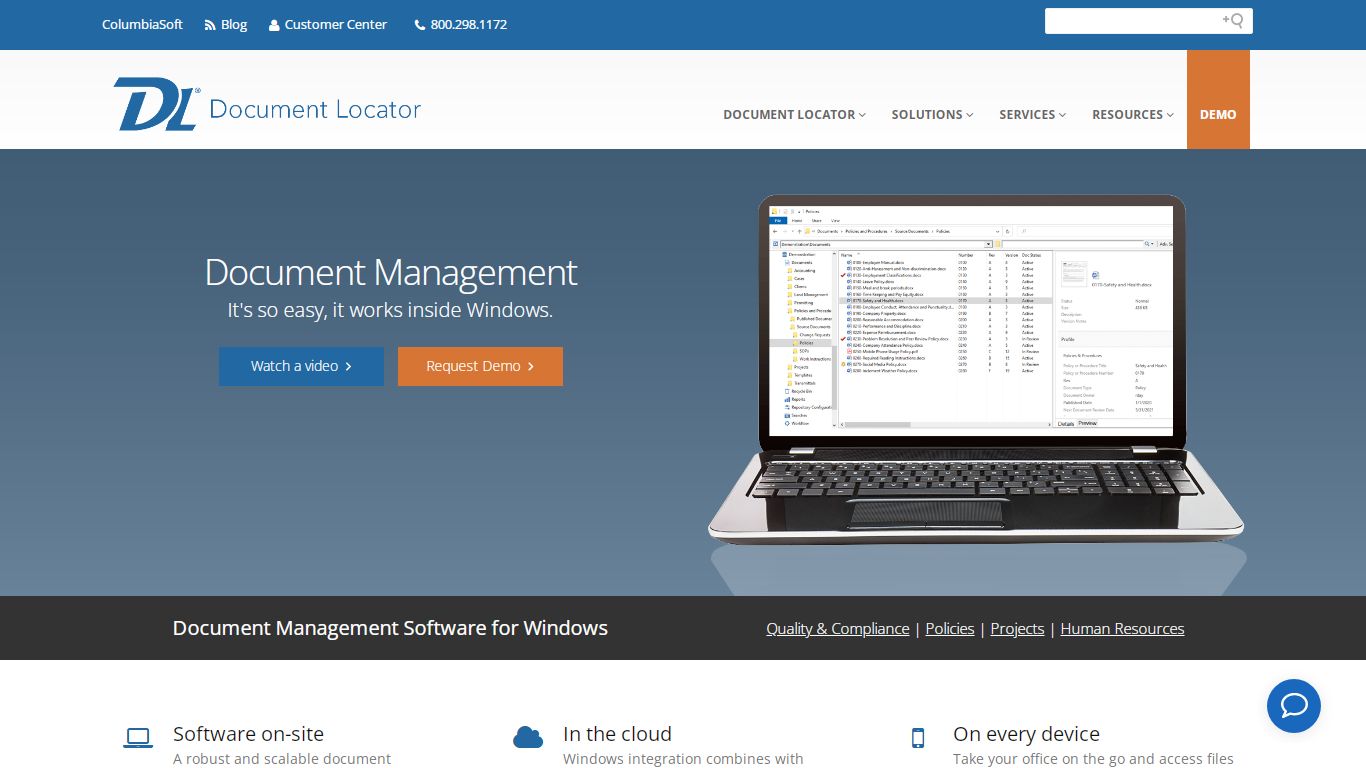
Task: Click the RSS icon beside Blog
Action: [x=210, y=25]
